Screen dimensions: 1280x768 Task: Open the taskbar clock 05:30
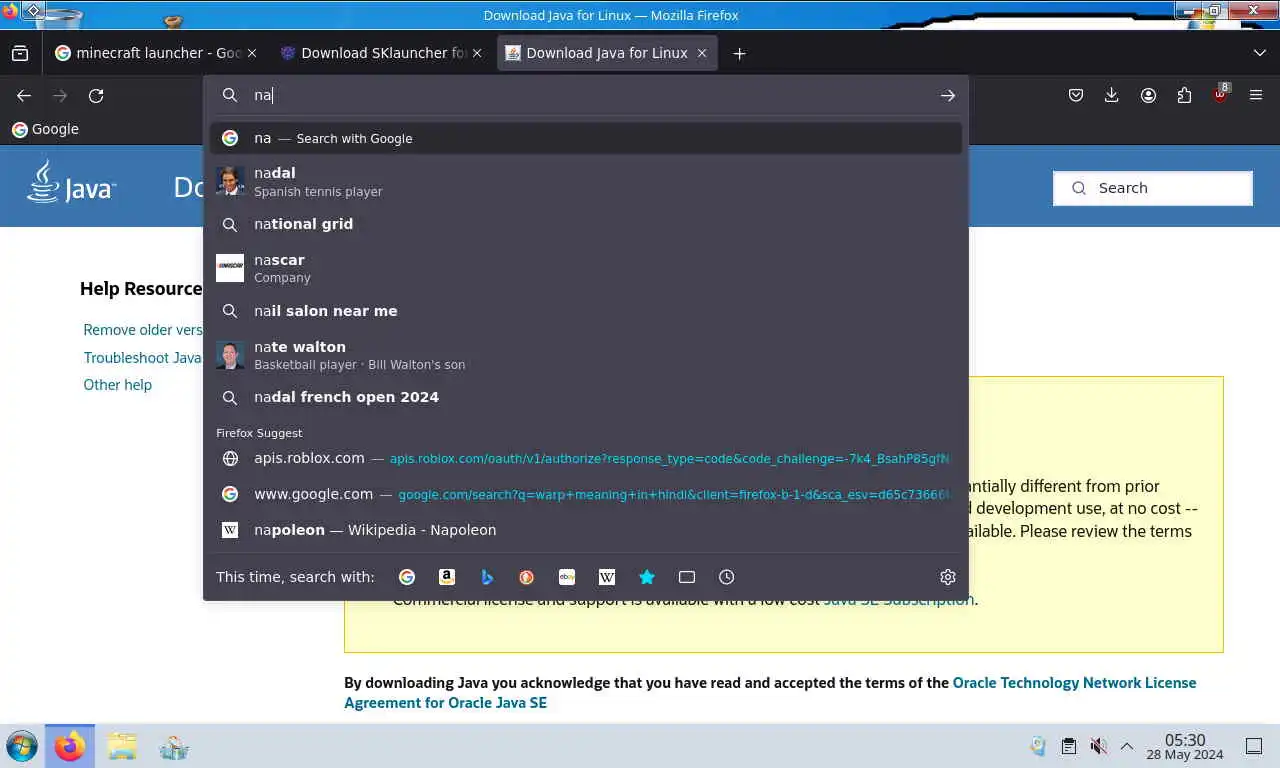[1185, 746]
